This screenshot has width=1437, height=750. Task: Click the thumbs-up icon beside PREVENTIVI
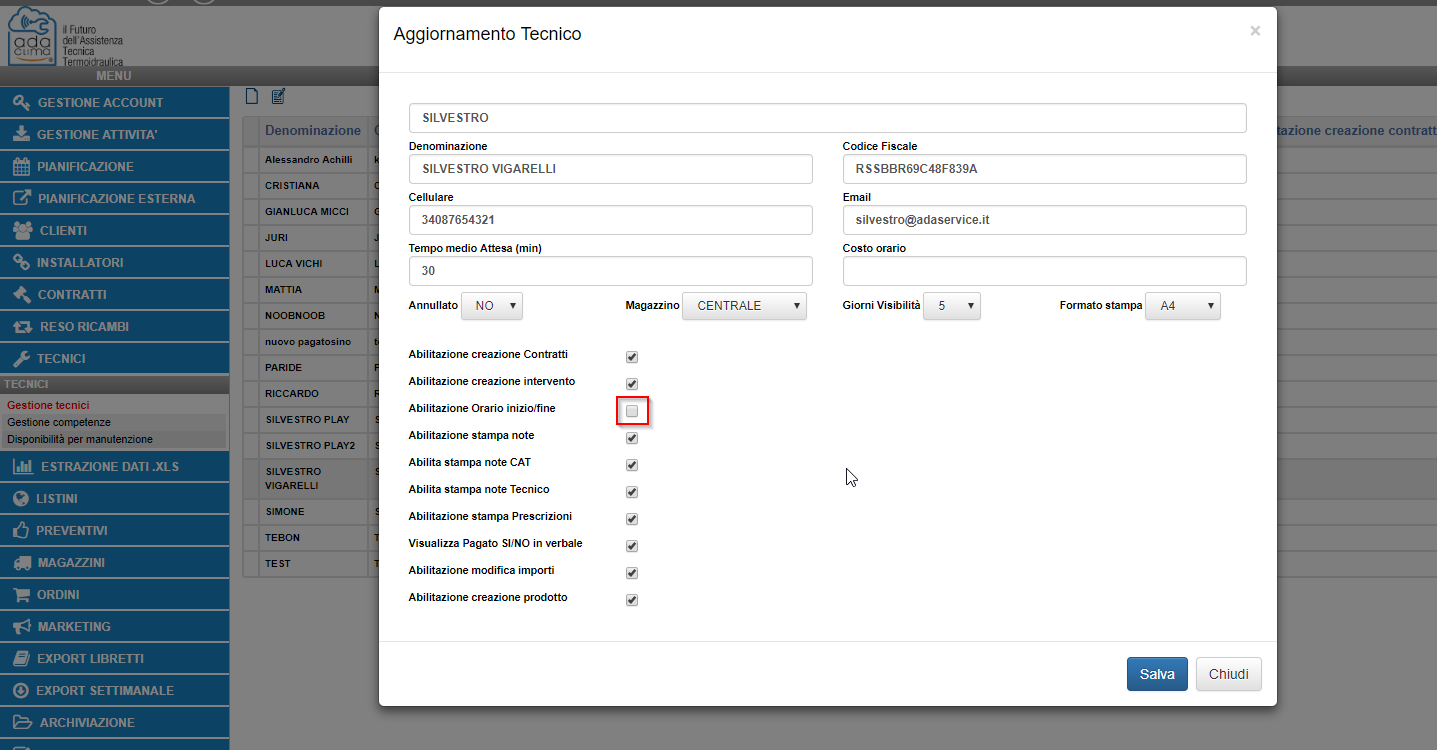(x=21, y=531)
